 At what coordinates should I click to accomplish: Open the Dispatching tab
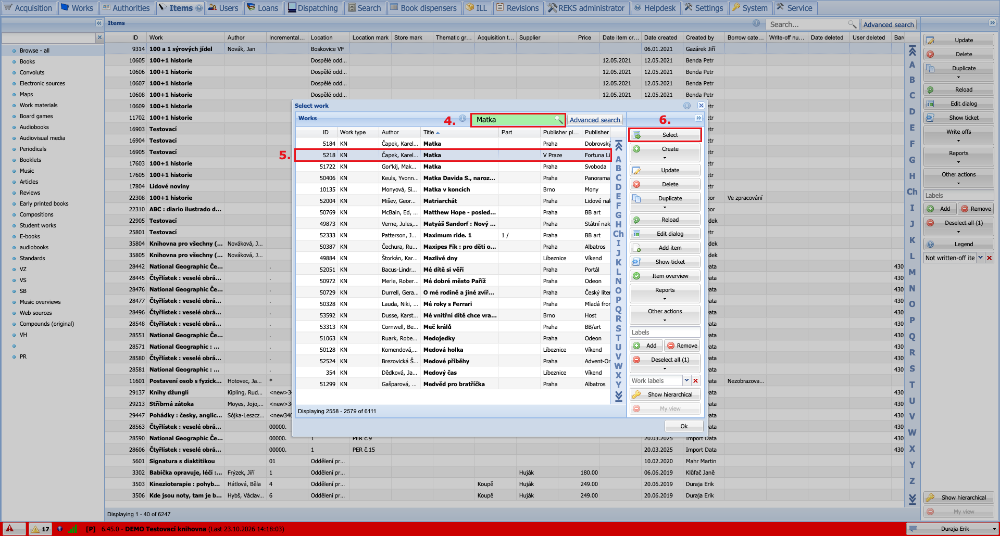click(x=313, y=8)
